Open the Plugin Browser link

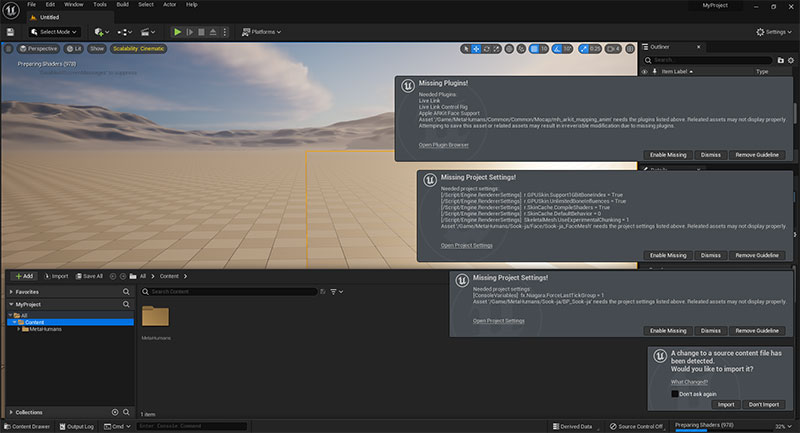click(443, 145)
